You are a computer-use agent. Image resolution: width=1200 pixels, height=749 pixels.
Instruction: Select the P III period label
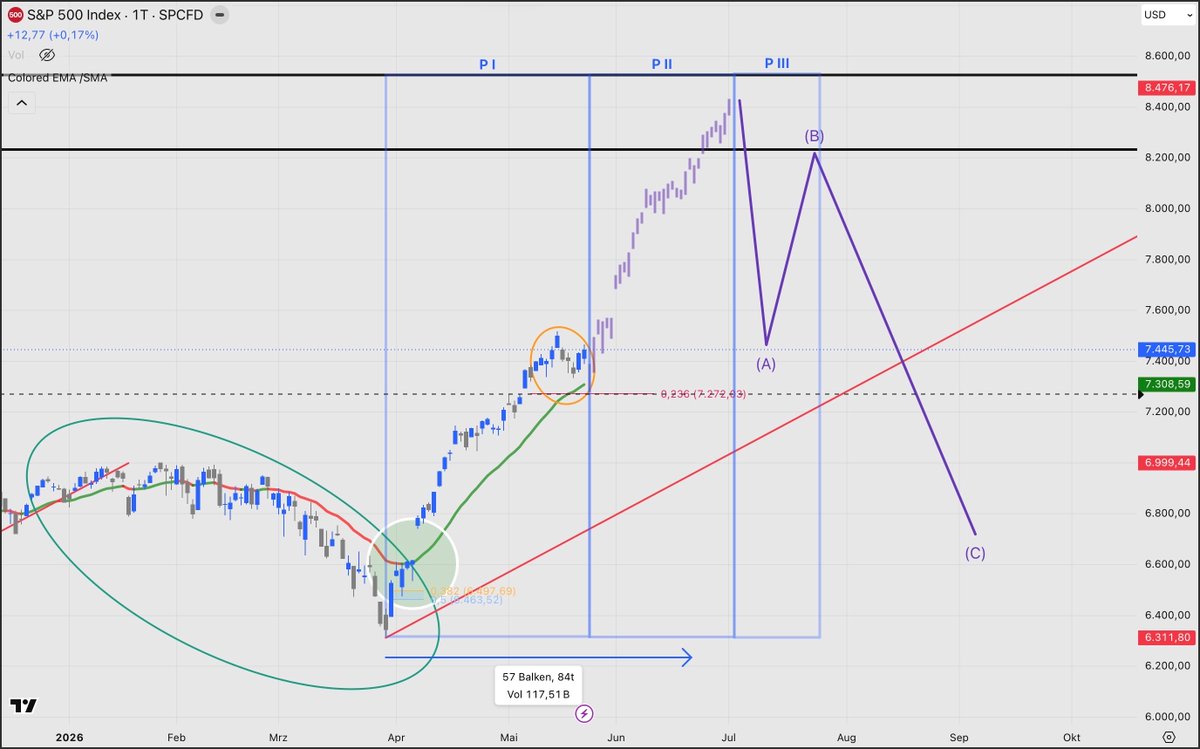(777, 63)
